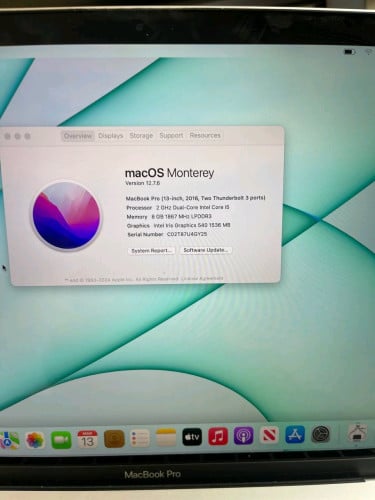
Task: Open the Calendar icon showing 13
Action: tap(87, 439)
